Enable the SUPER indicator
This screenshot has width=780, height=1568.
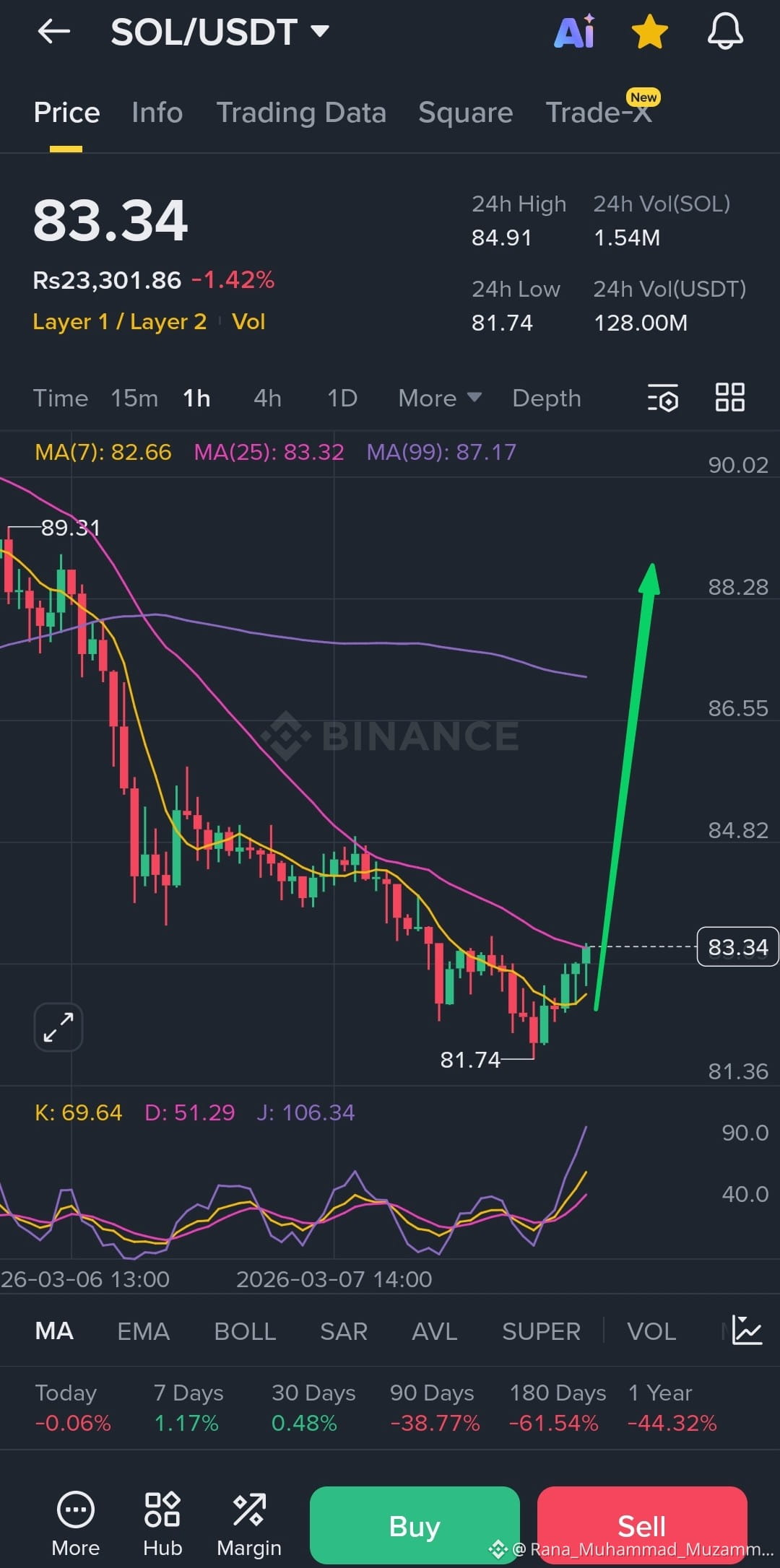tap(542, 1331)
